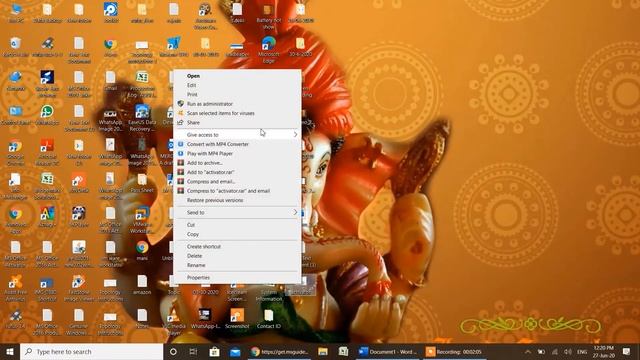Screen dimensions: 640x360
Task: Select the Avast Free Antivirus desktop icon
Action: click(16, 288)
